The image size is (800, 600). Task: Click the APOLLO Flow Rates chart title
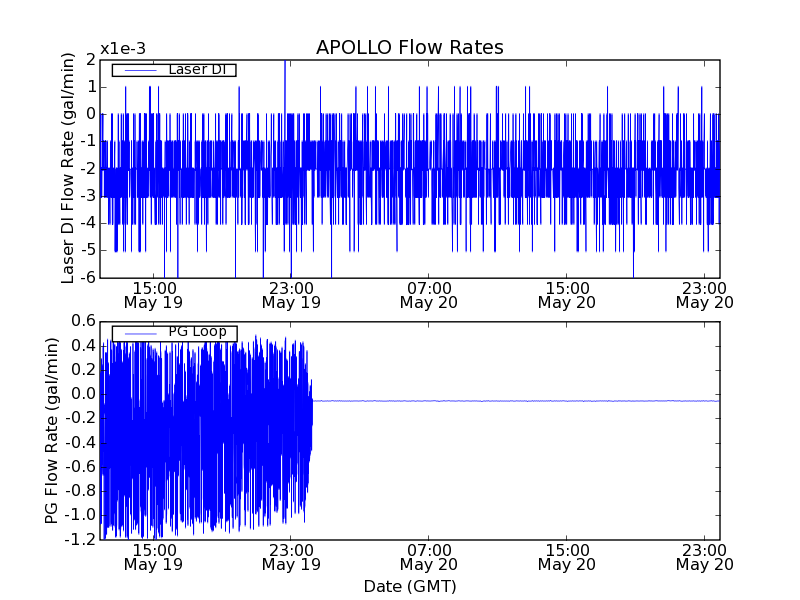pyautogui.click(x=409, y=48)
